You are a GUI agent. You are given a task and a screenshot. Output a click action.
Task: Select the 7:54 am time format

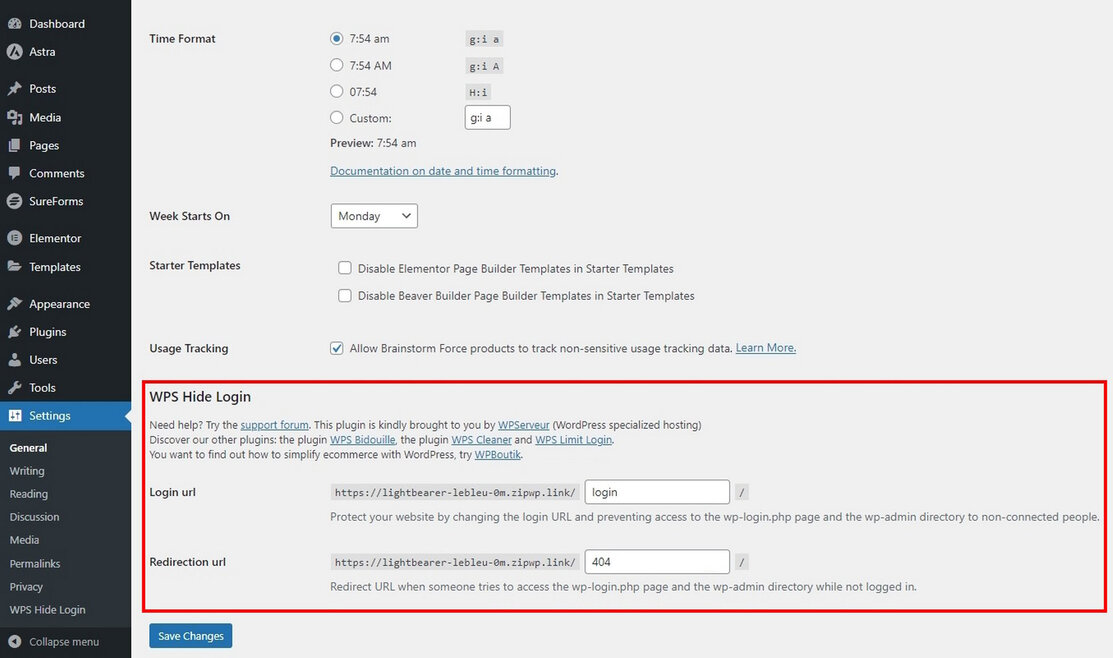[336, 38]
